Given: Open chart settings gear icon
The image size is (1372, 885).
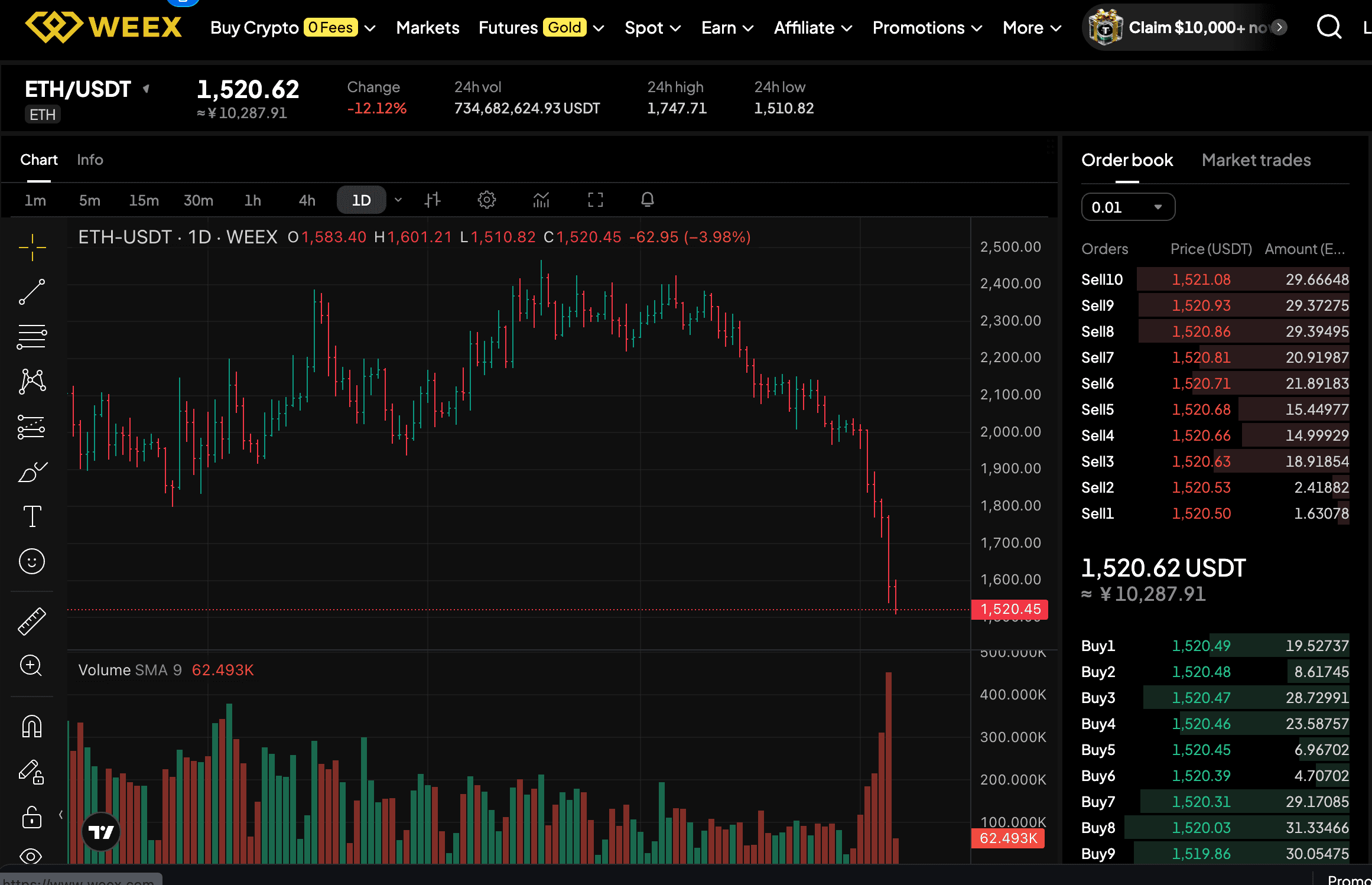Looking at the screenshot, I should click(487, 200).
